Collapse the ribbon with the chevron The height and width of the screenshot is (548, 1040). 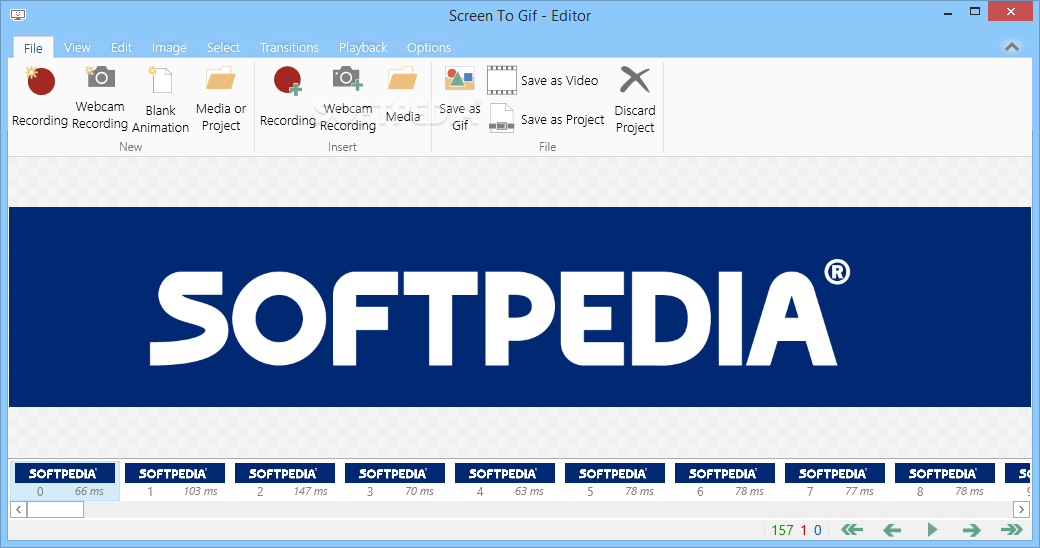click(1012, 47)
